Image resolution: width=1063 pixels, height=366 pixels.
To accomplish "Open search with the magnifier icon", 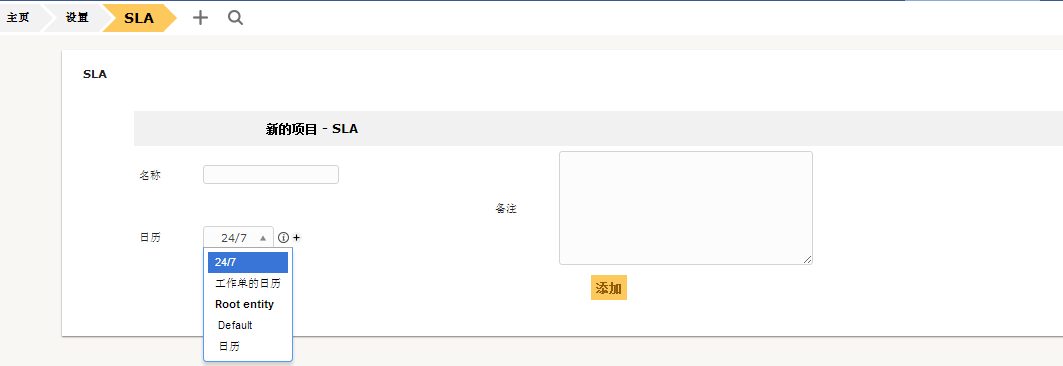I will (235, 18).
